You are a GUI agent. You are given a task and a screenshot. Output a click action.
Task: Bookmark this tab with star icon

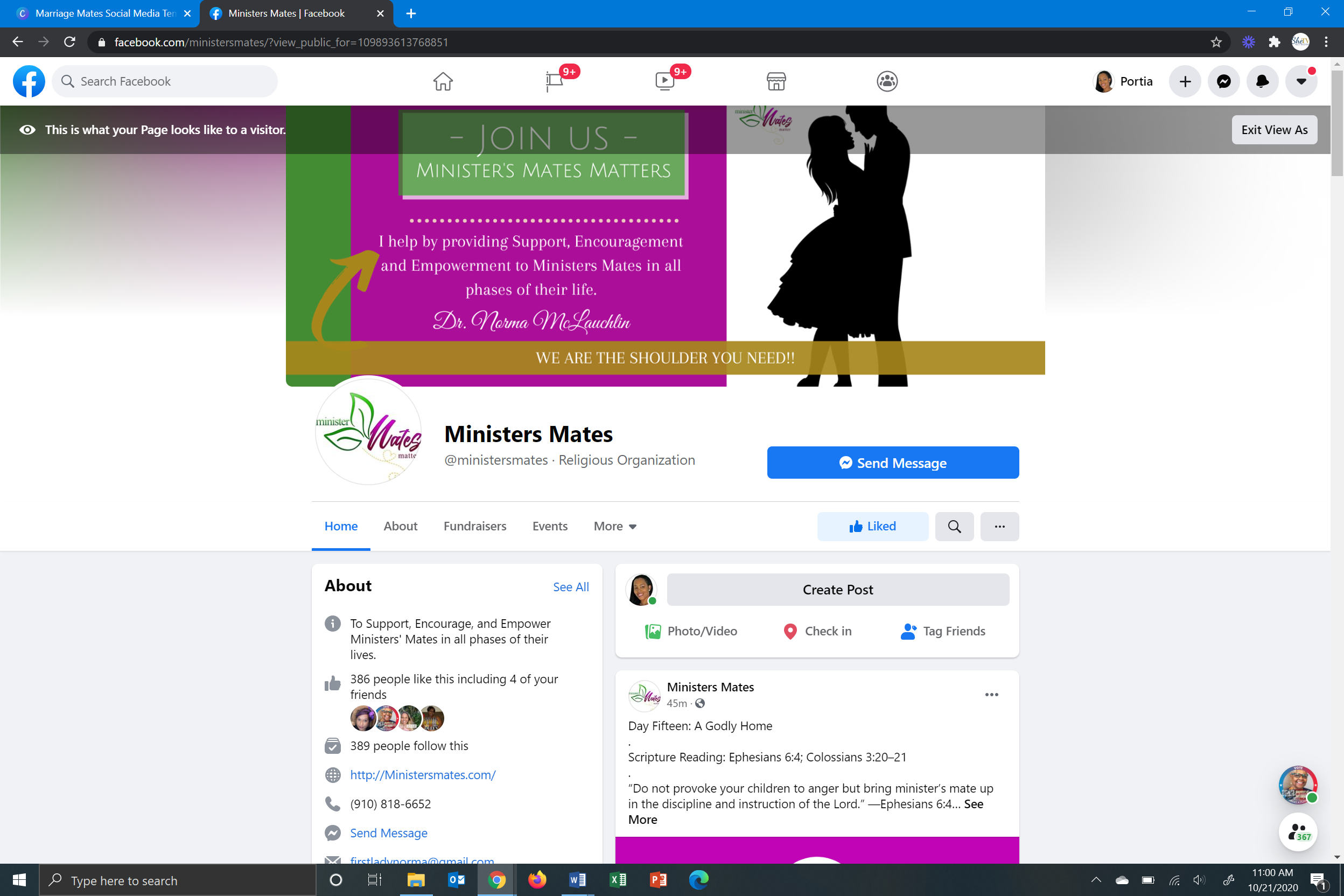click(1216, 43)
